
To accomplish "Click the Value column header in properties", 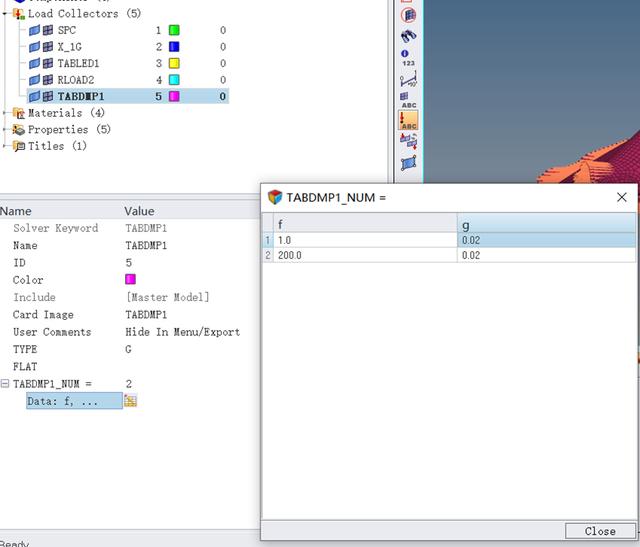I will pos(139,211).
